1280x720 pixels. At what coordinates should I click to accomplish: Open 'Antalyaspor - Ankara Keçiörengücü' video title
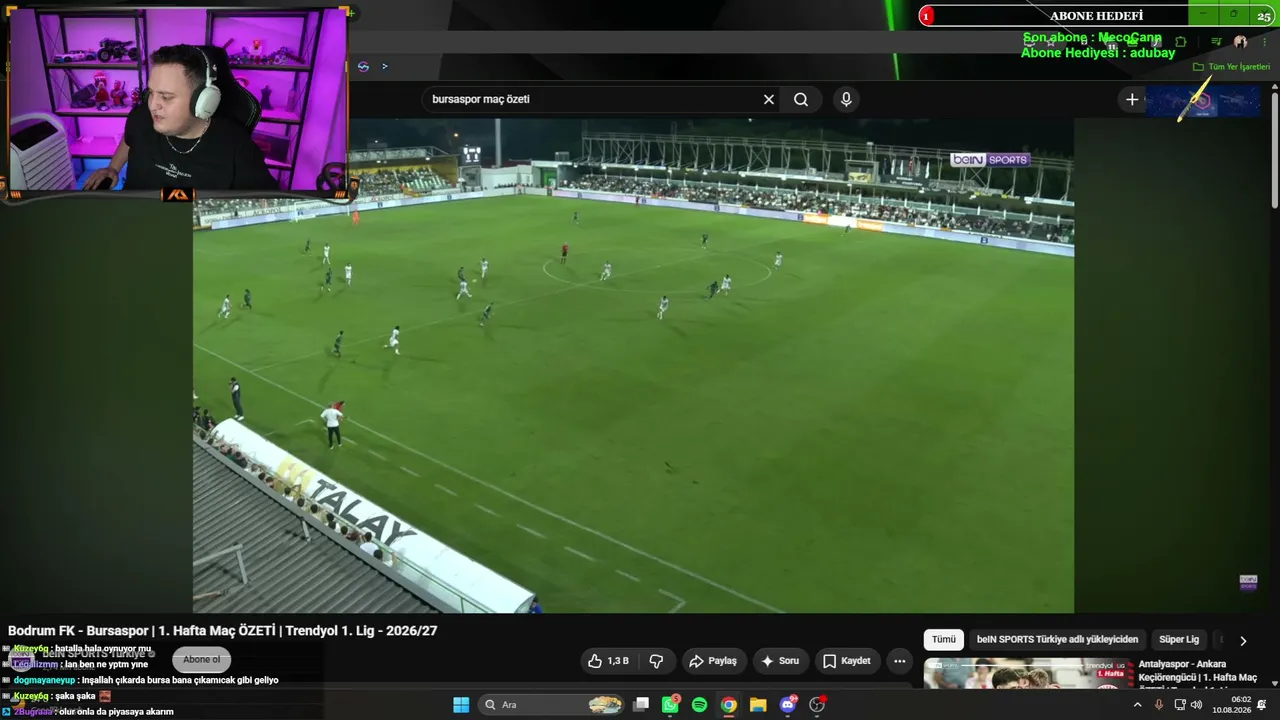(1198, 671)
